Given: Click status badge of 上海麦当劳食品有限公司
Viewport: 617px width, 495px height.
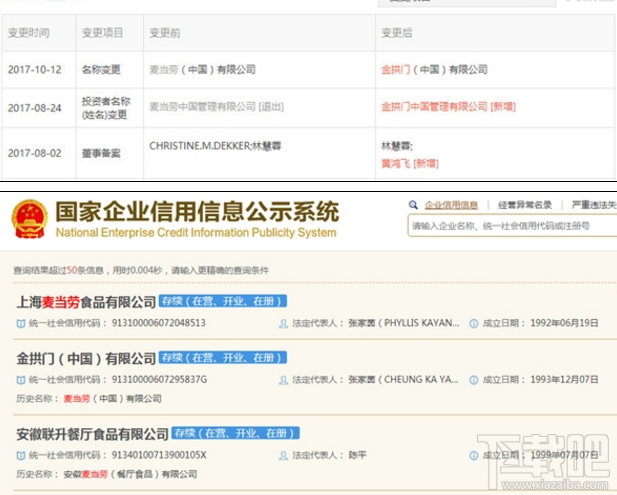Looking at the screenshot, I should [x=223, y=301].
